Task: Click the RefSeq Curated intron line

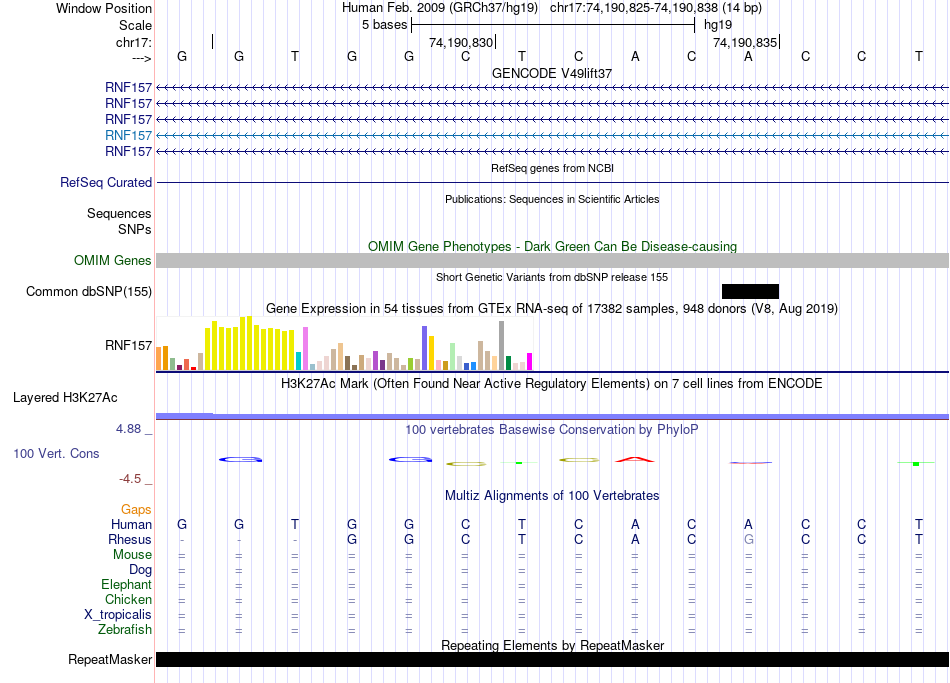Action: pos(552,182)
